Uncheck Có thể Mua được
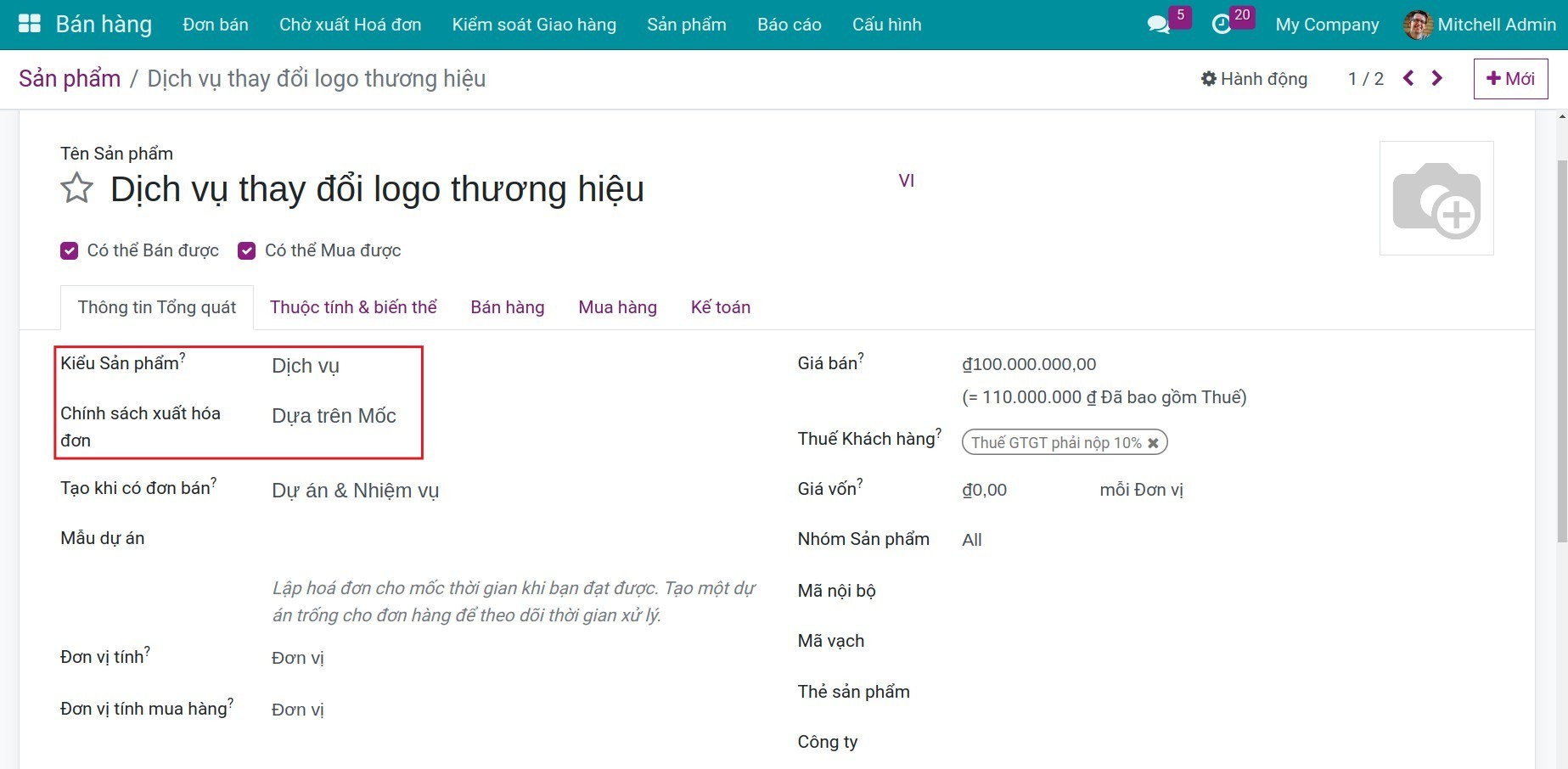Viewport: 1568px width, 769px height. coord(246,250)
